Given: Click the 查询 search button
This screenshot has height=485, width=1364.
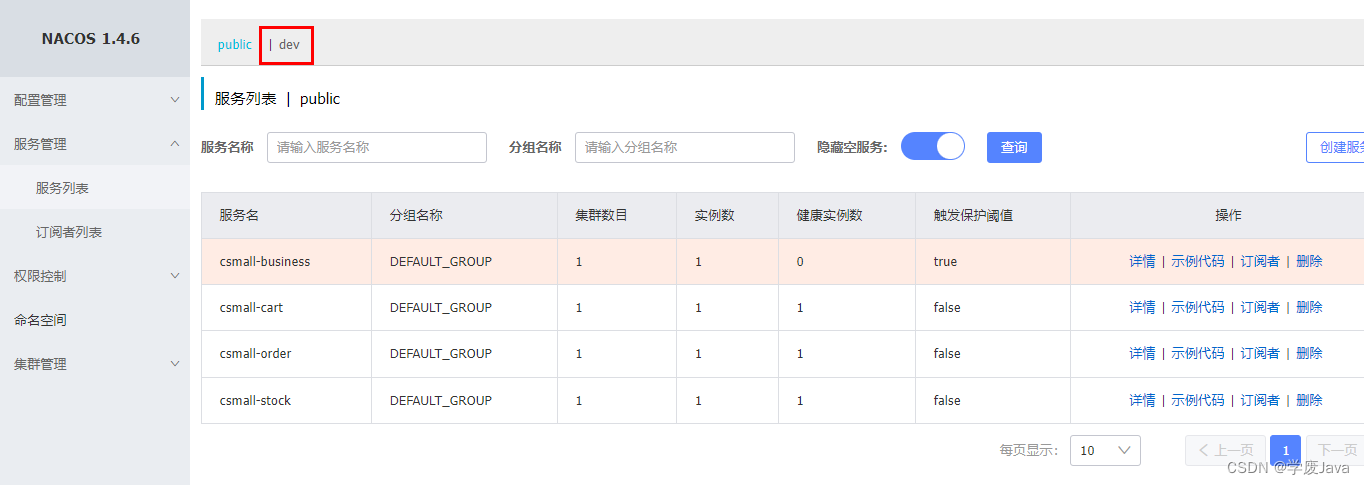Looking at the screenshot, I should point(1014,147).
